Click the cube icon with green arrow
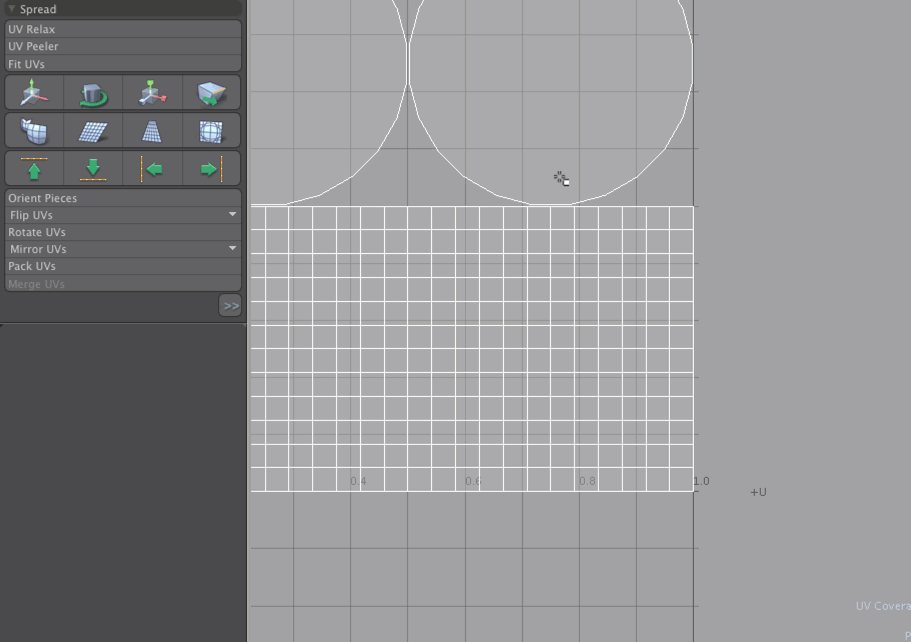Image resolution: width=911 pixels, height=642 pixels. point(211,93)
